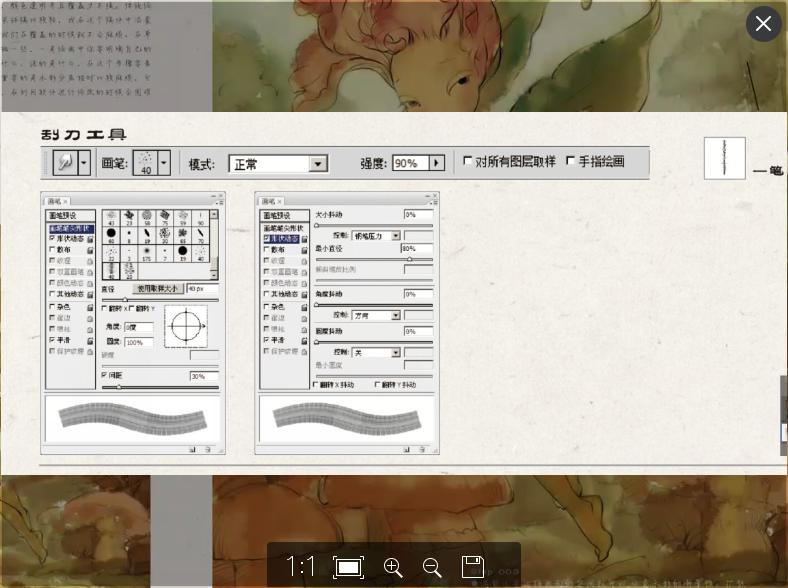Enable 翻转 Y 抖动 checkbox
The image size is (788, 588).
coord(377,384)
